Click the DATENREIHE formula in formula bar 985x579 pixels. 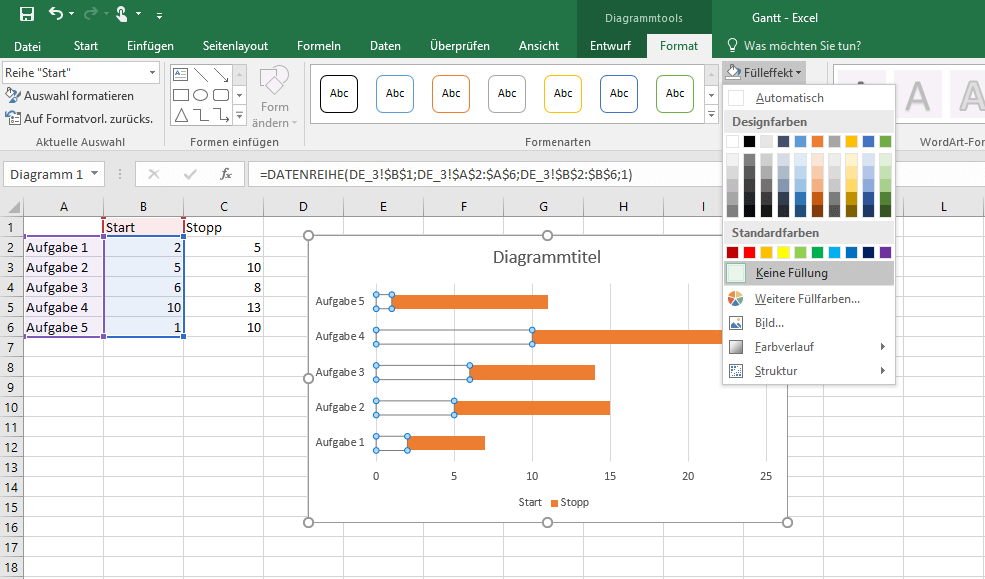446,175
